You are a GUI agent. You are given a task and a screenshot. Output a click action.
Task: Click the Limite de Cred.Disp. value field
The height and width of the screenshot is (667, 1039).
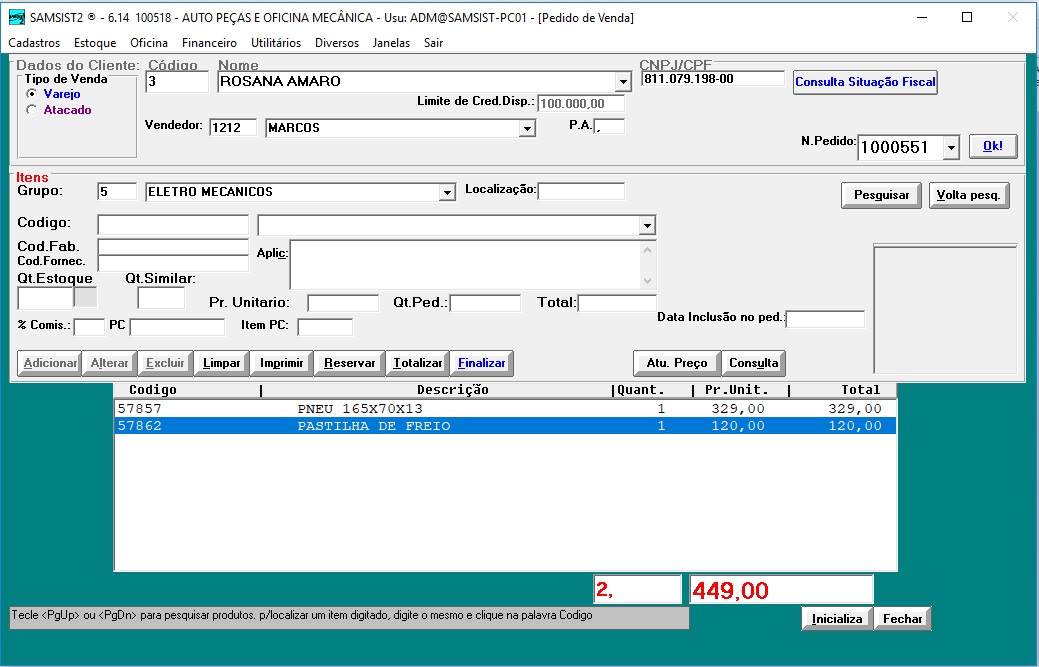(581, 103)
